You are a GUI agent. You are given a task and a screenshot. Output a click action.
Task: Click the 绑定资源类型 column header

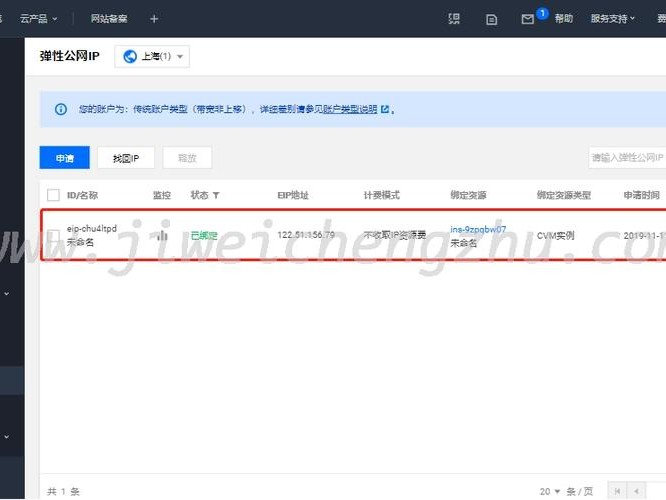pyautogui.click(x=564, y=195)
